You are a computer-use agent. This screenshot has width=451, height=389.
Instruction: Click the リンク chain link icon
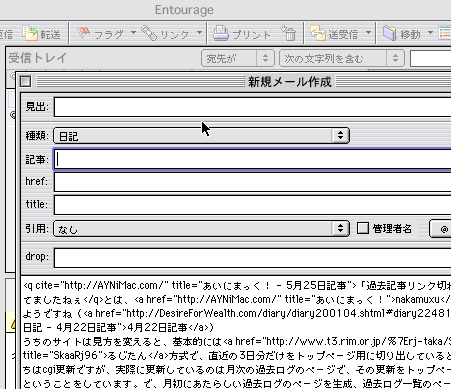tap(149, 33)
